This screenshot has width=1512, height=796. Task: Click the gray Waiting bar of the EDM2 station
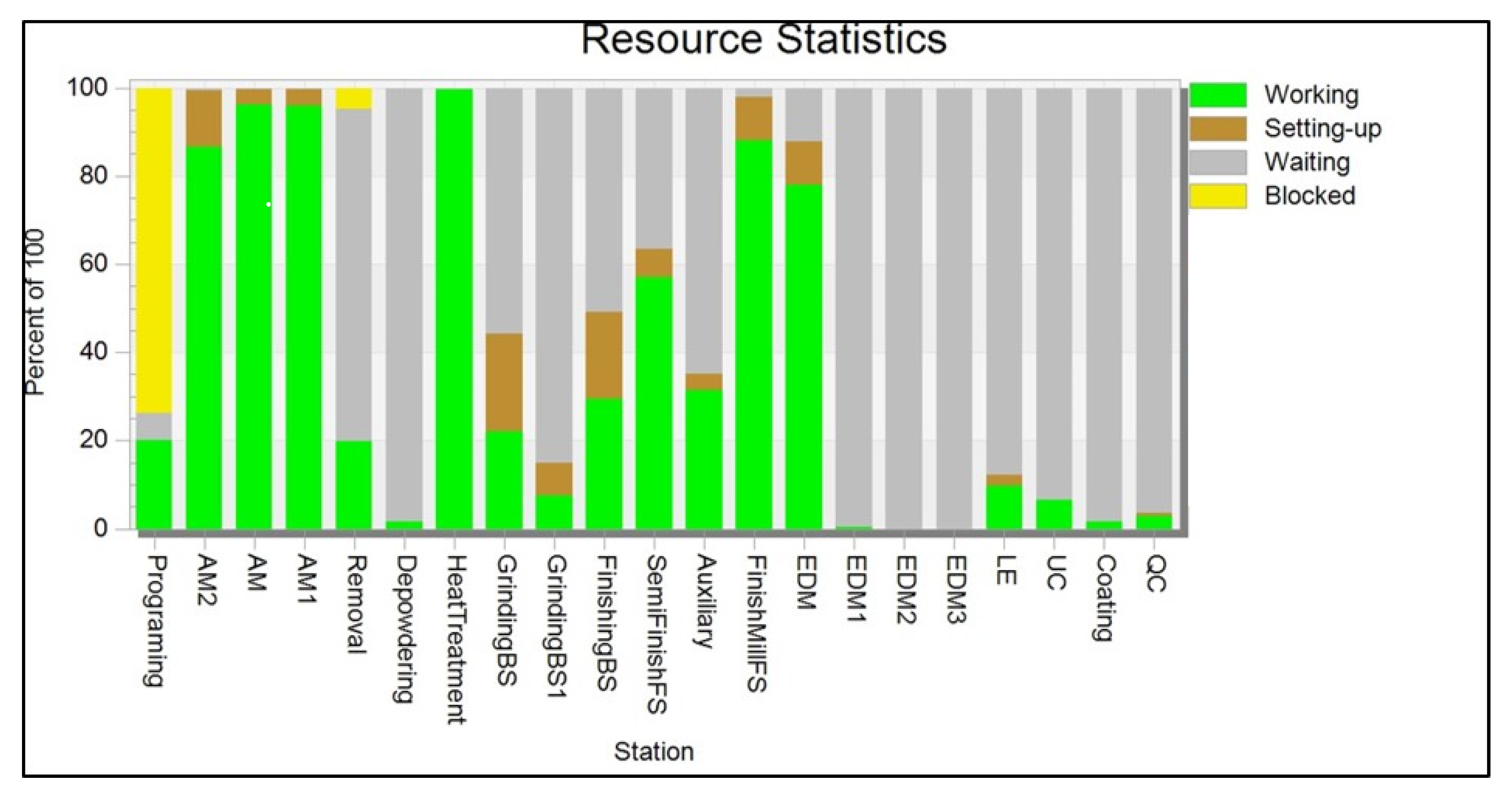click(x=903, y=309)
